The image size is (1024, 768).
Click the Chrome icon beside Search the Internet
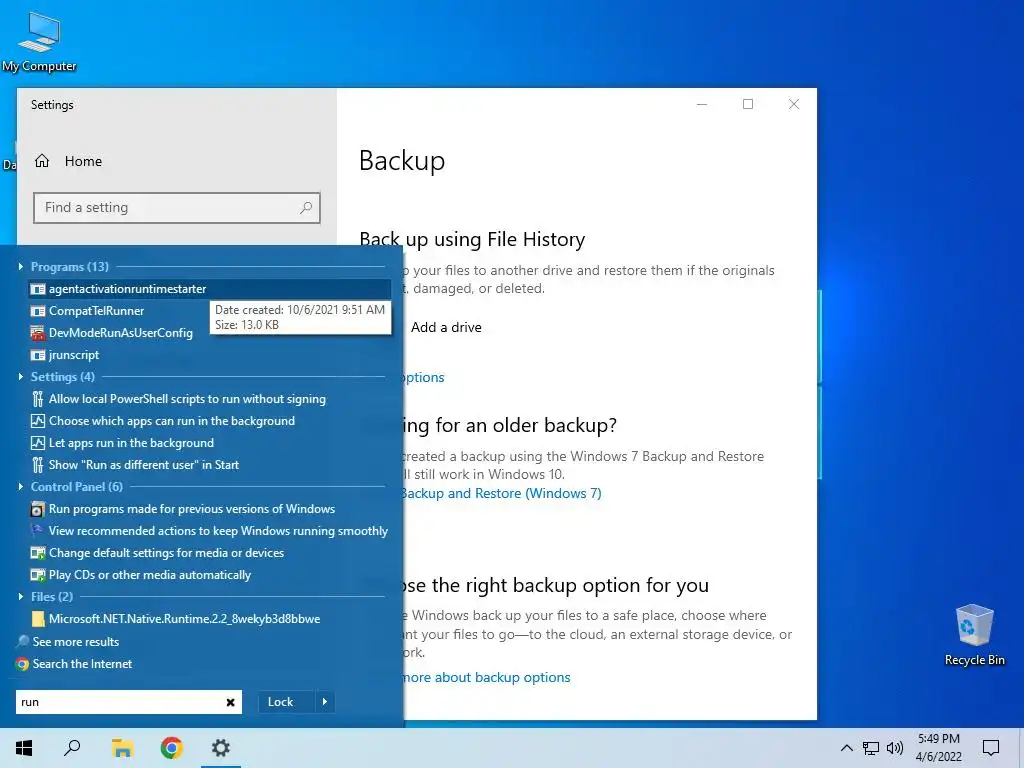[x=23, y=664]
